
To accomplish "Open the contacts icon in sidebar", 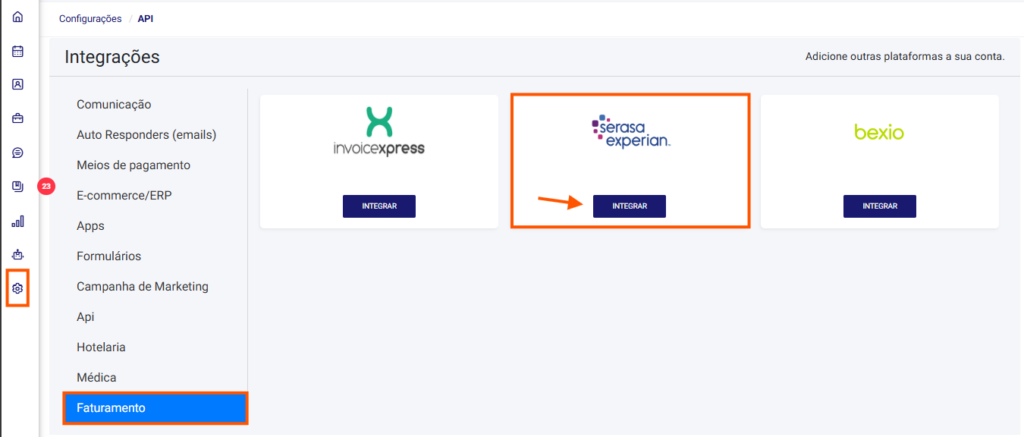I will point(17,84).
